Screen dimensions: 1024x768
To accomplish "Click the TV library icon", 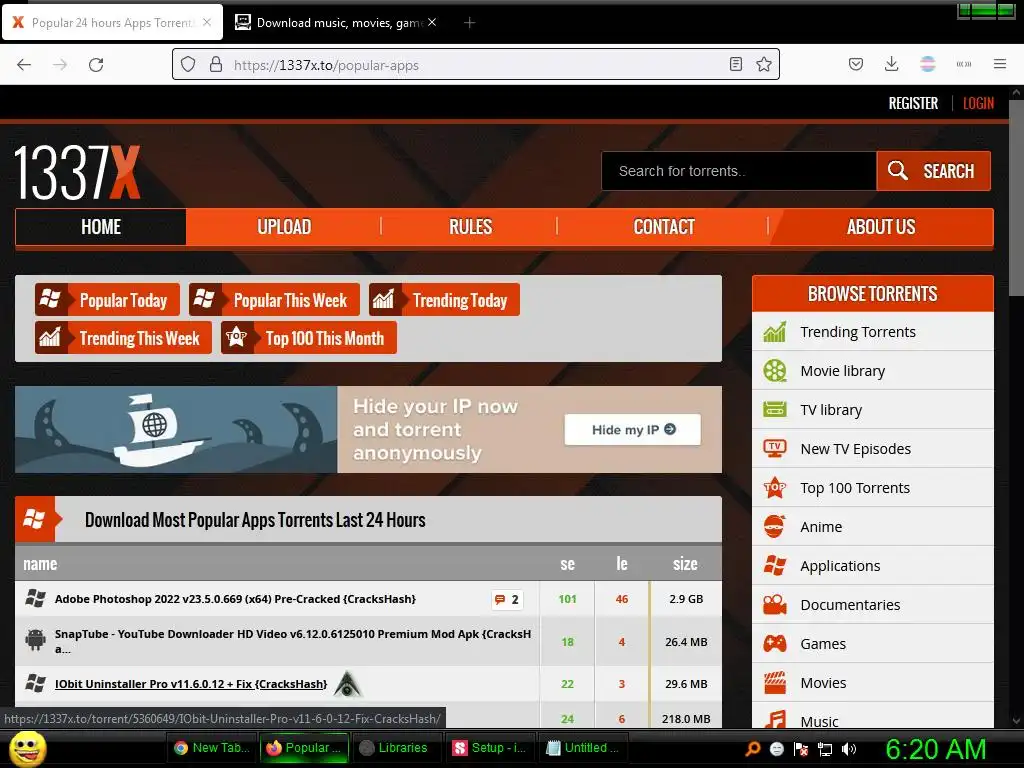I will (x=775, y=409).
